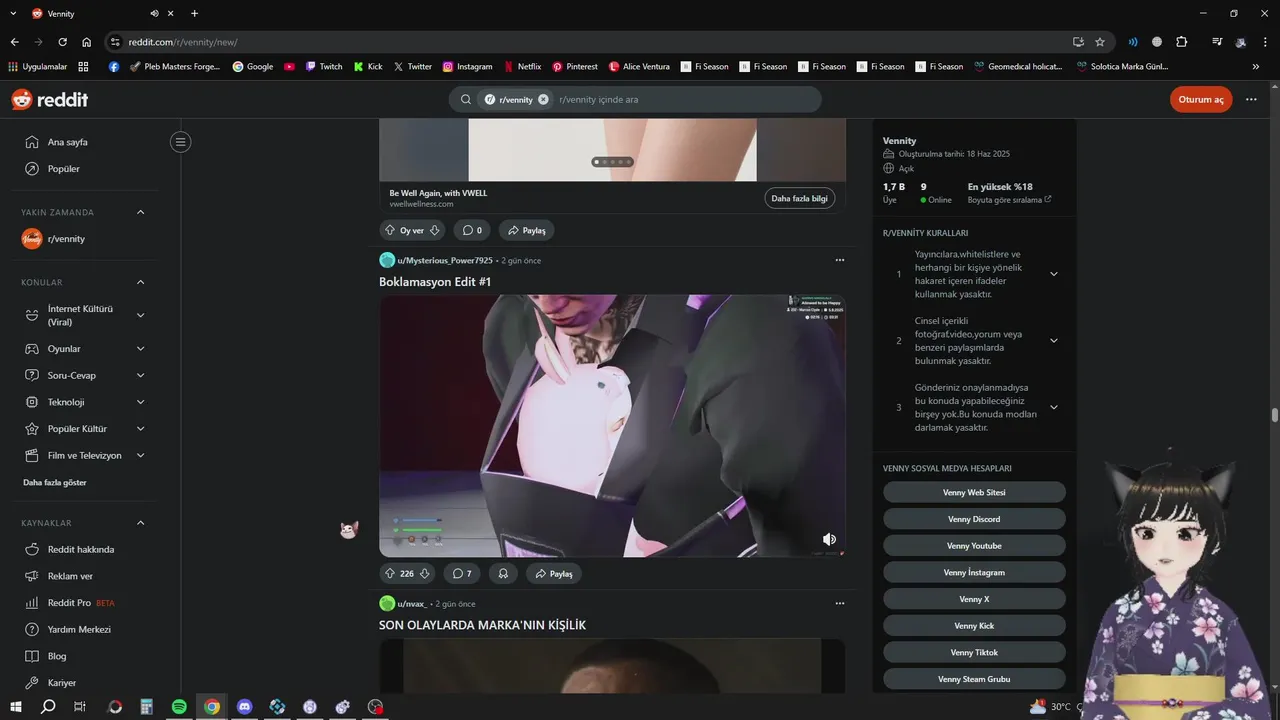Upvote the Boklamasyon Edit #1 post
This screenshot has height=720, width=1280.
coord(390,574)
